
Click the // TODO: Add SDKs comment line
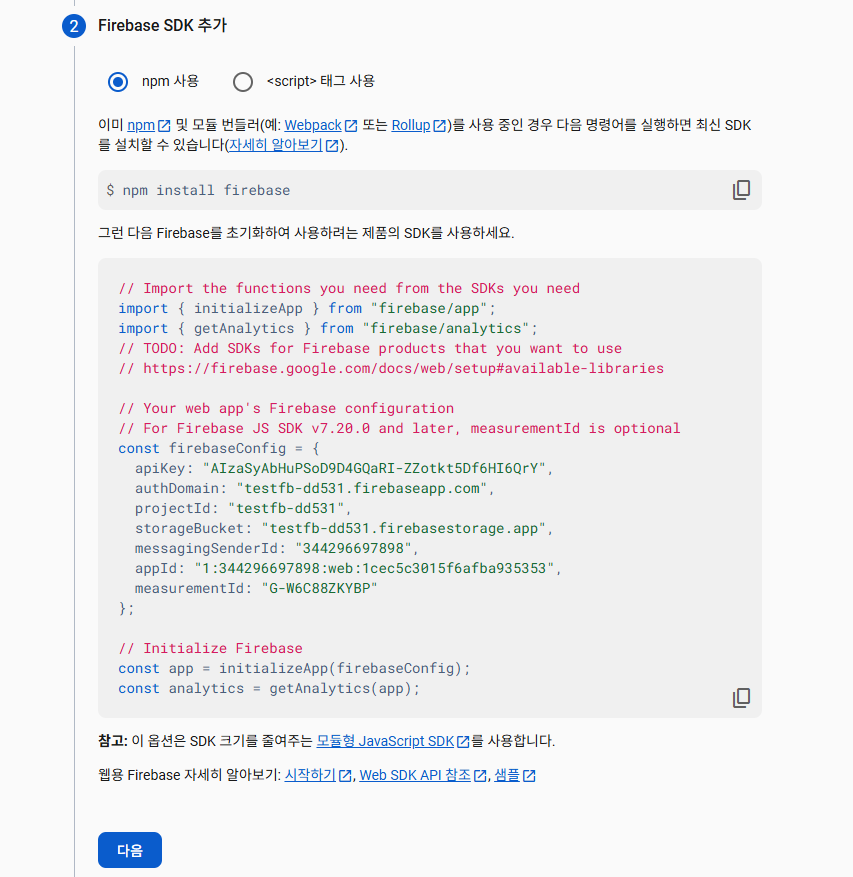(370, 348)
